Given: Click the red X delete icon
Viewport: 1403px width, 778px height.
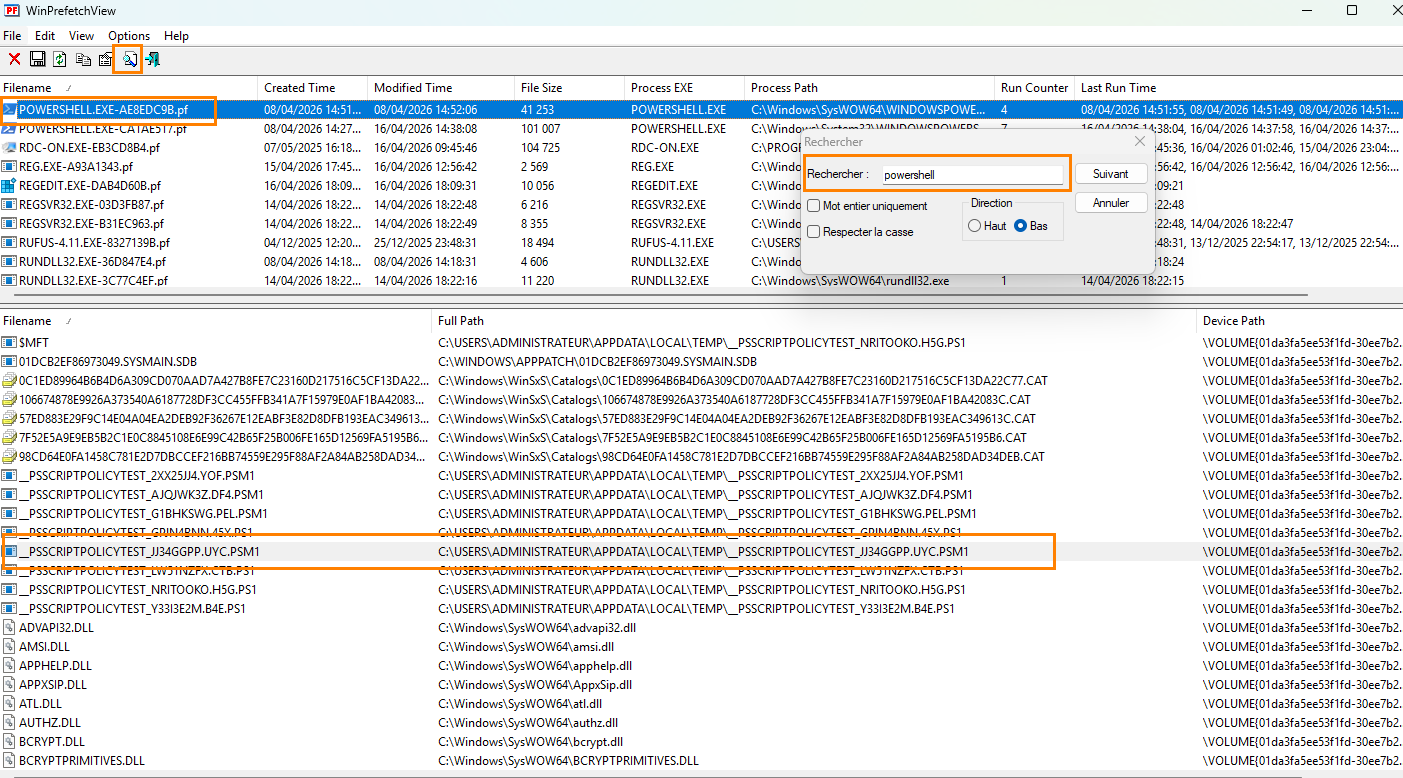Looking at the screenshot, I should tap(14, 60).
